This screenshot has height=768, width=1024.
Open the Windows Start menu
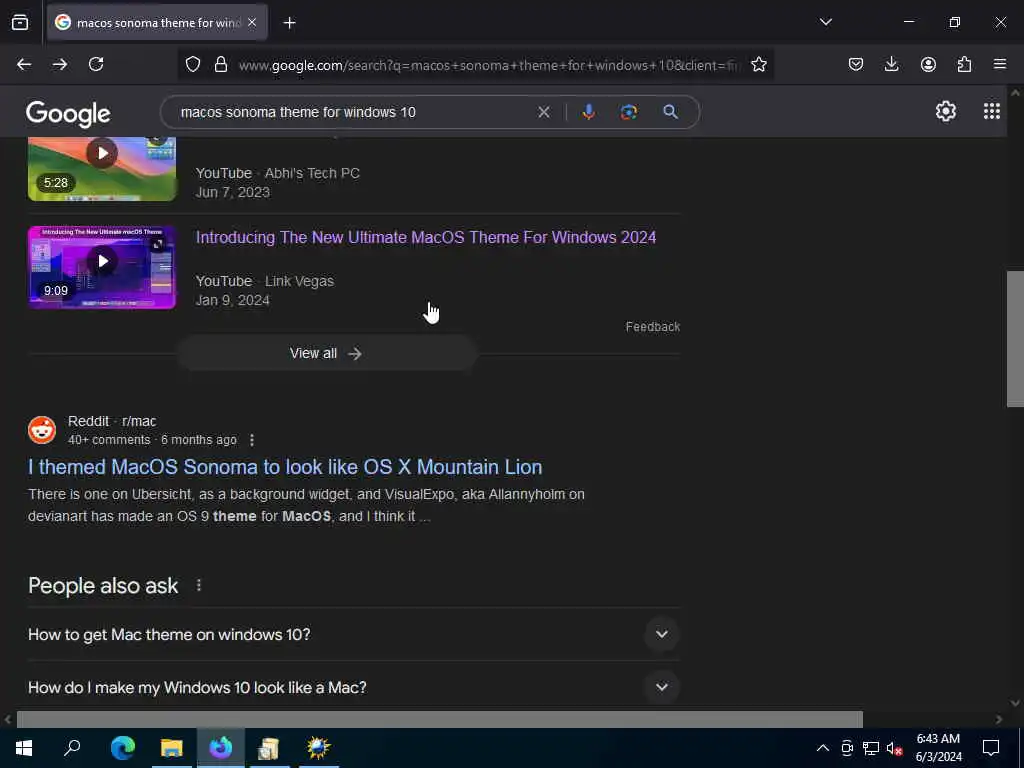(x=24, y=748)
